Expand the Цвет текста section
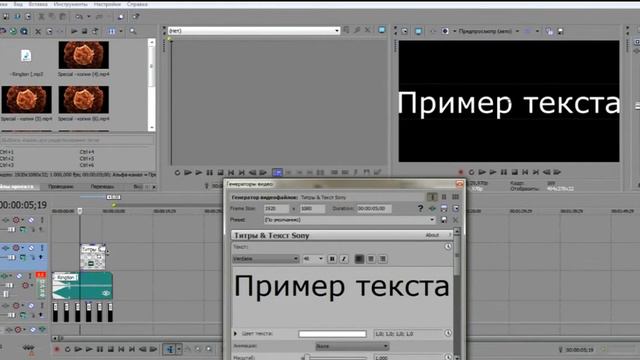 pos(235,334)
